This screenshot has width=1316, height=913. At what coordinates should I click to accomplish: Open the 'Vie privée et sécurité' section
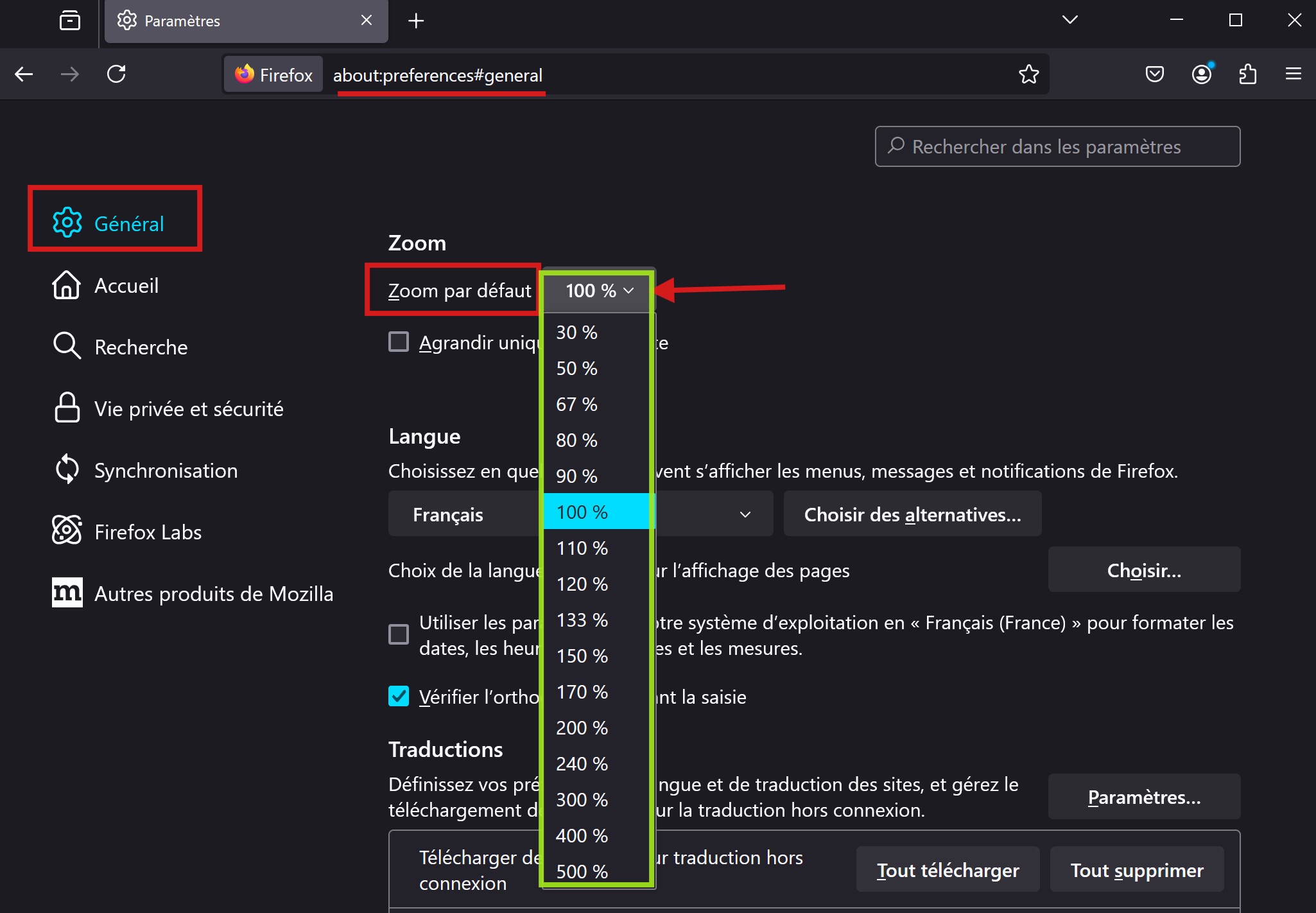pos(188,409)
